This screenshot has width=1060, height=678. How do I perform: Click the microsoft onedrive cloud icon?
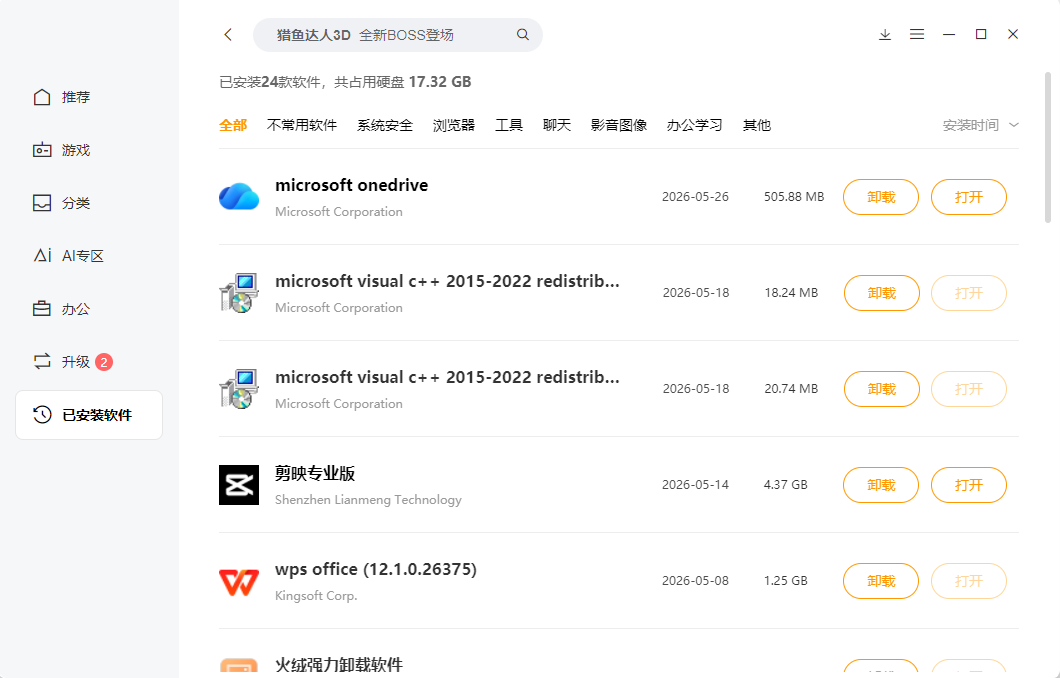239,197
